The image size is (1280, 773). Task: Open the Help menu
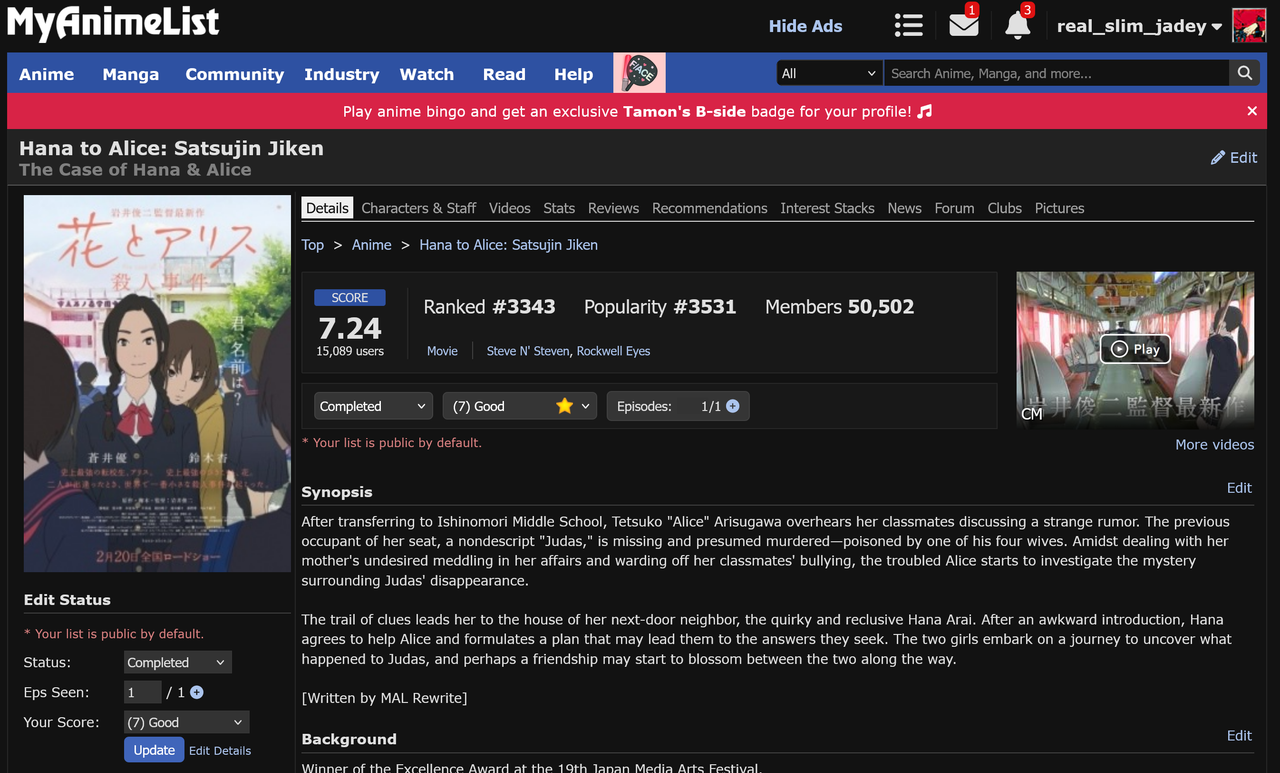(x=574, y=74)
